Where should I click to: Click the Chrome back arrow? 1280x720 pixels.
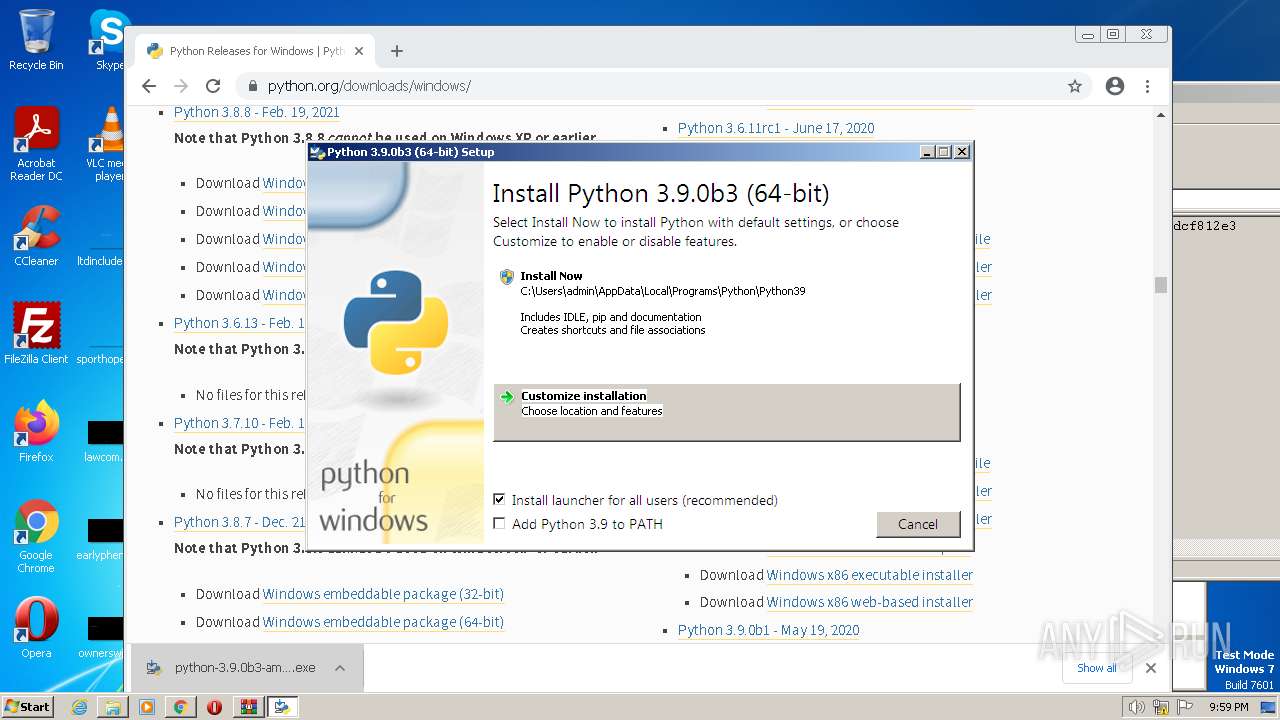click(149, 86)
